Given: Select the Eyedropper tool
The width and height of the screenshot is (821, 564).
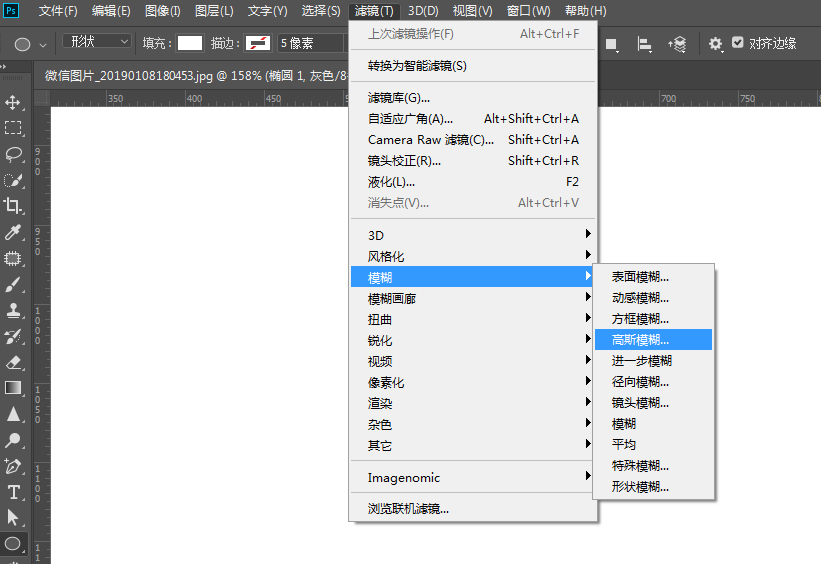Looking at the screenshot, I should tap(13, 232).
